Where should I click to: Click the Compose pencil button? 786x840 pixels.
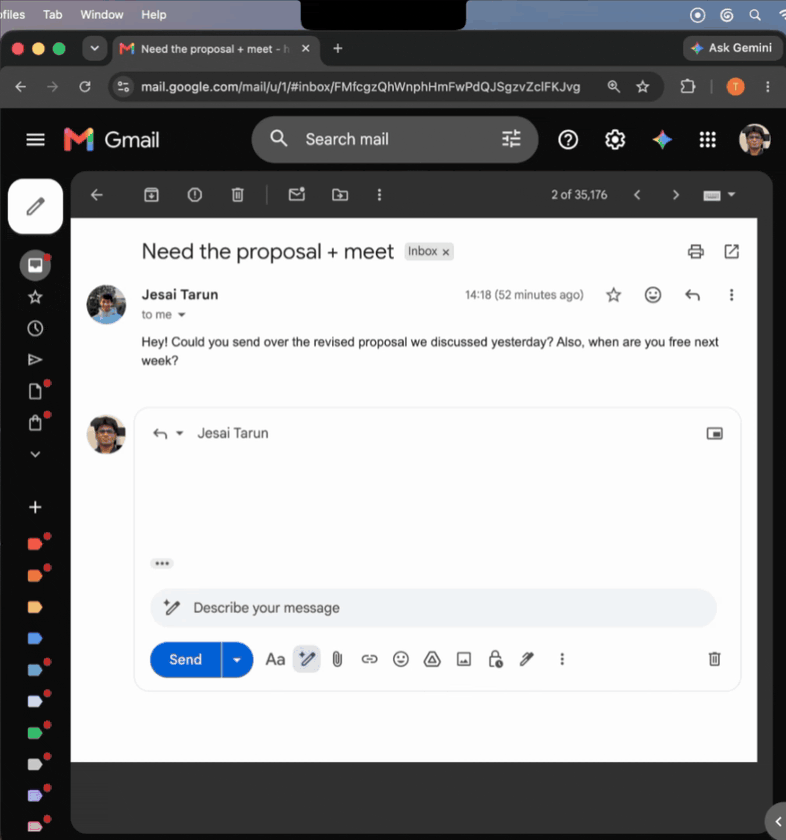click(x=35, y=206)
